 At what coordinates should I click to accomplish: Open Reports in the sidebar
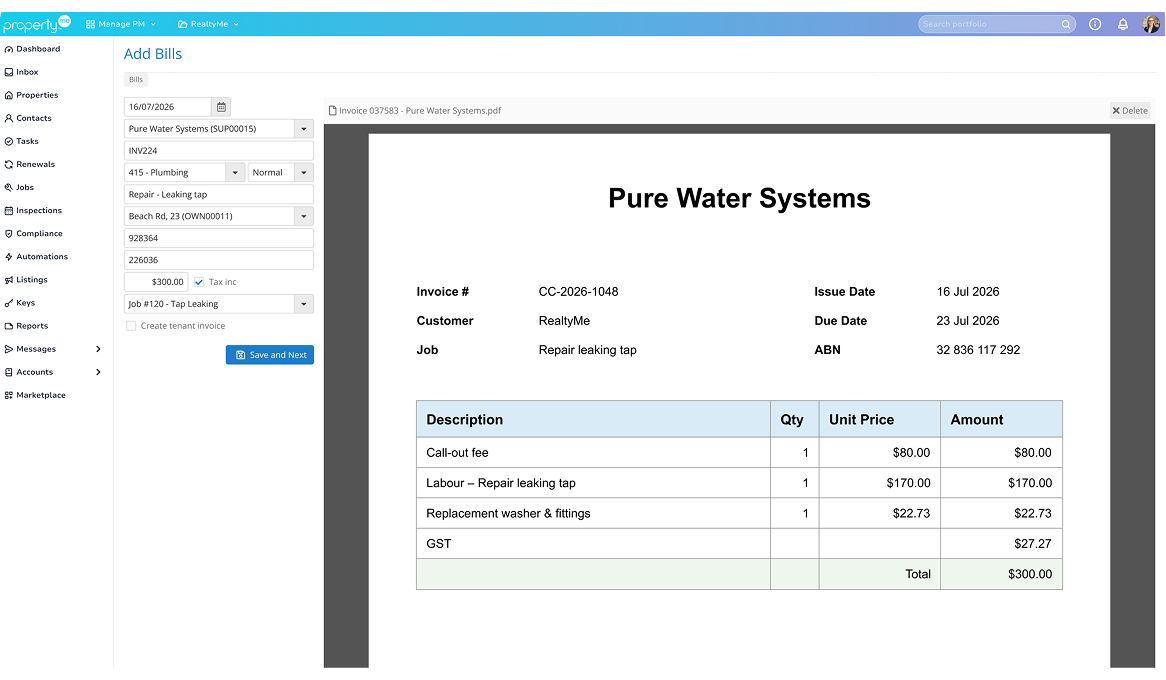27,326
